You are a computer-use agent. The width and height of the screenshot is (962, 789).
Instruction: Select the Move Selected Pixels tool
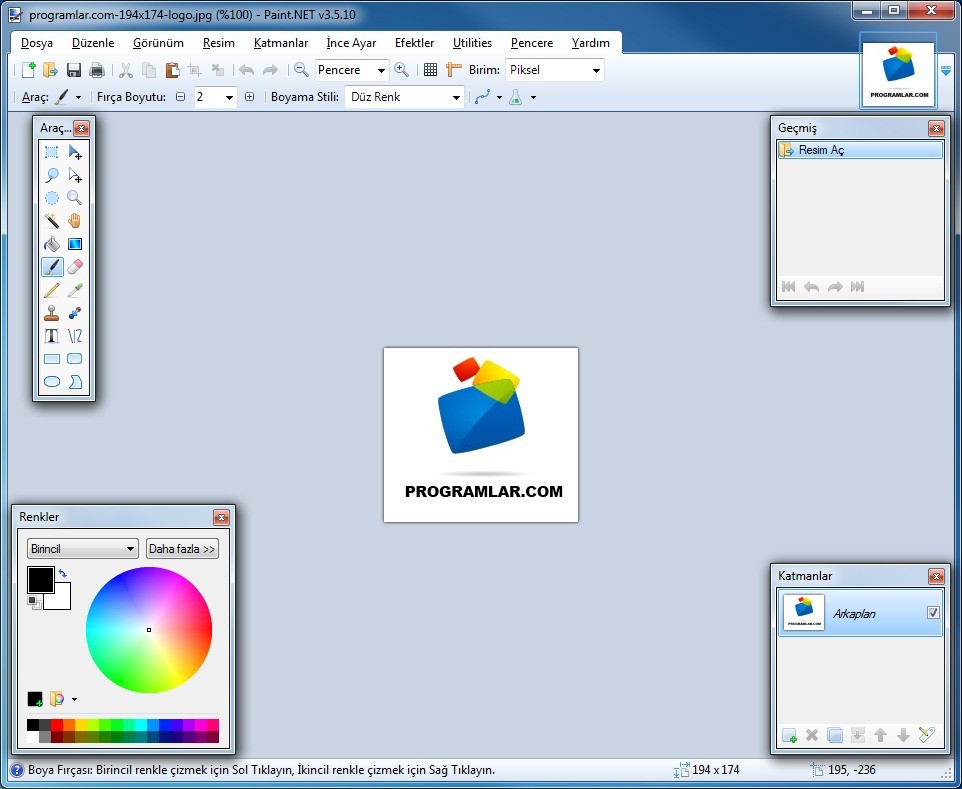(75, 152)
